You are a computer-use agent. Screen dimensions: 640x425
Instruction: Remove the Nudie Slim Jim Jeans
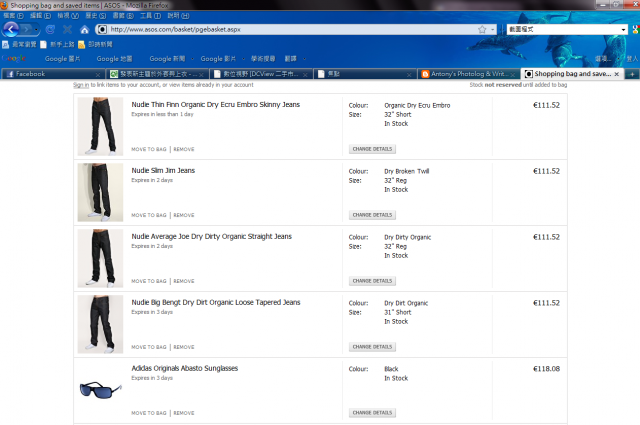coord(184,215)
